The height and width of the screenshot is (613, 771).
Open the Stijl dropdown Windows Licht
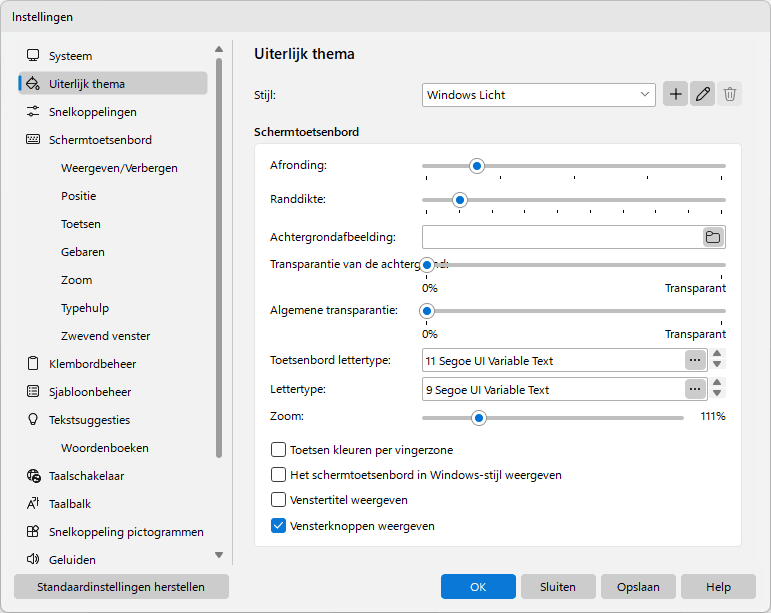(x=538, y=95)
